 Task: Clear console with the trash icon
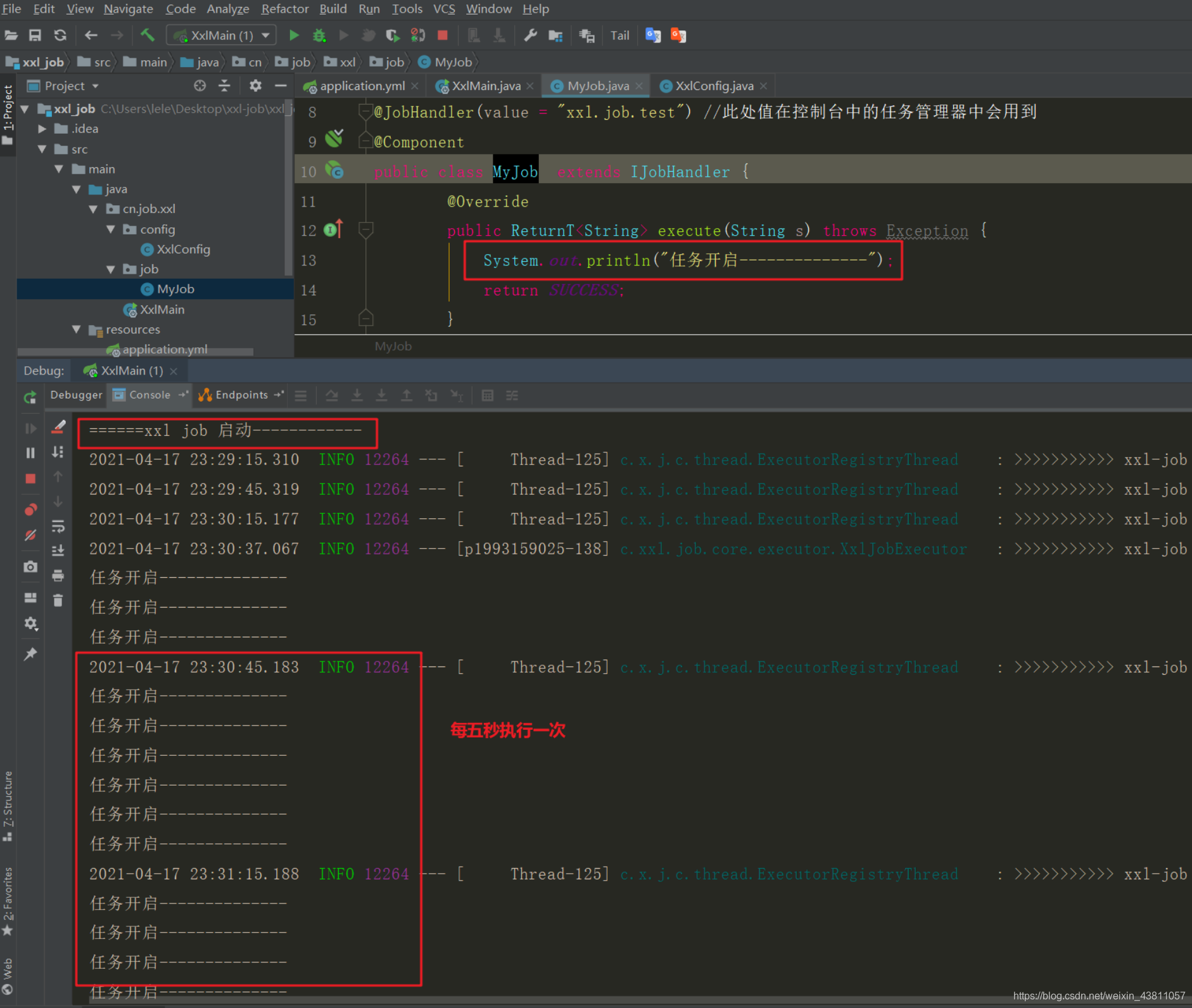coord(58,600)
